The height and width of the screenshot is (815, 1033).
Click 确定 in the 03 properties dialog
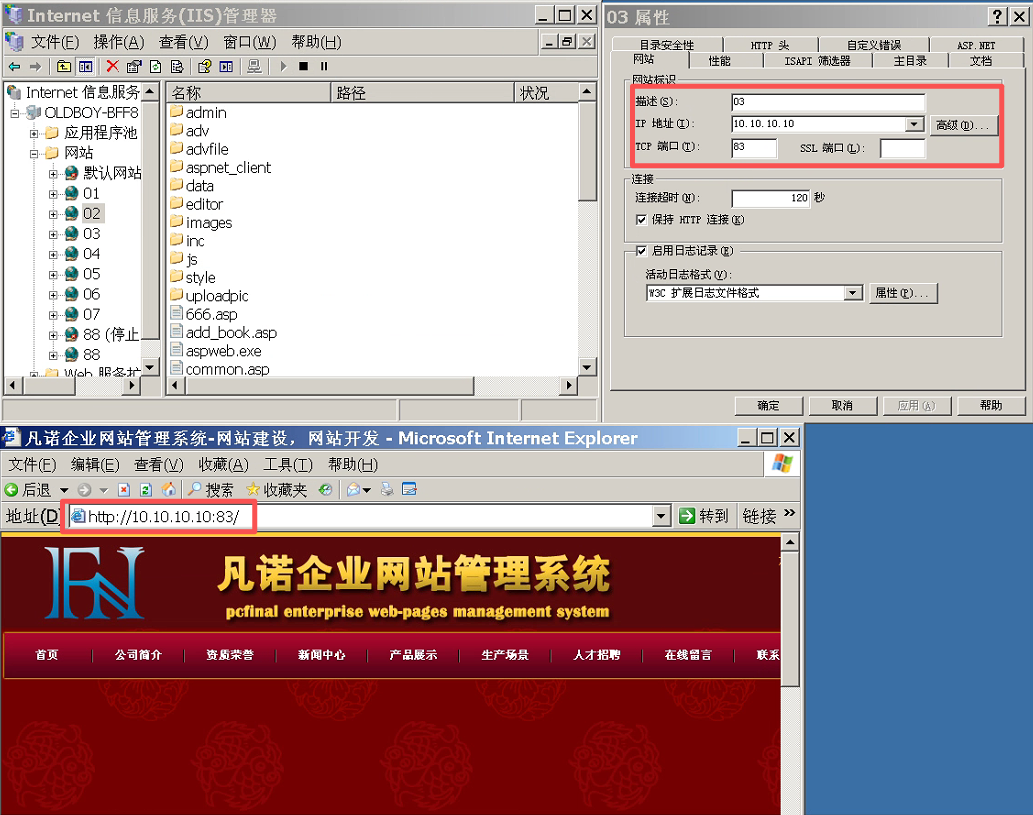[x=768, y=405]
